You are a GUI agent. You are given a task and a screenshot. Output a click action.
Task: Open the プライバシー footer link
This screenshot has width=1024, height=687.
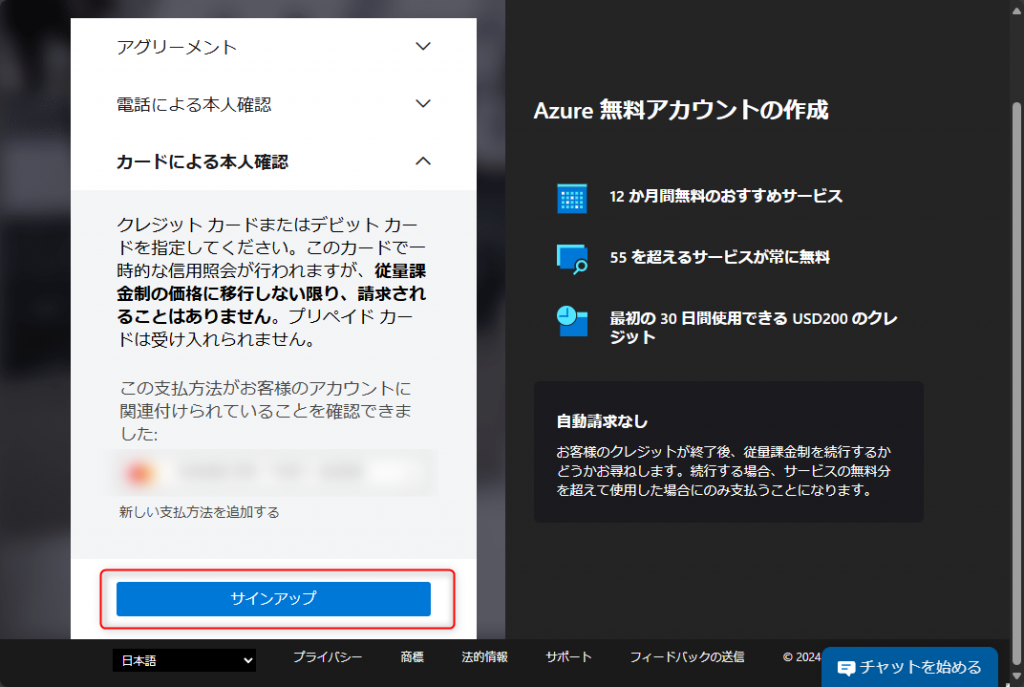tap(327, 657)
